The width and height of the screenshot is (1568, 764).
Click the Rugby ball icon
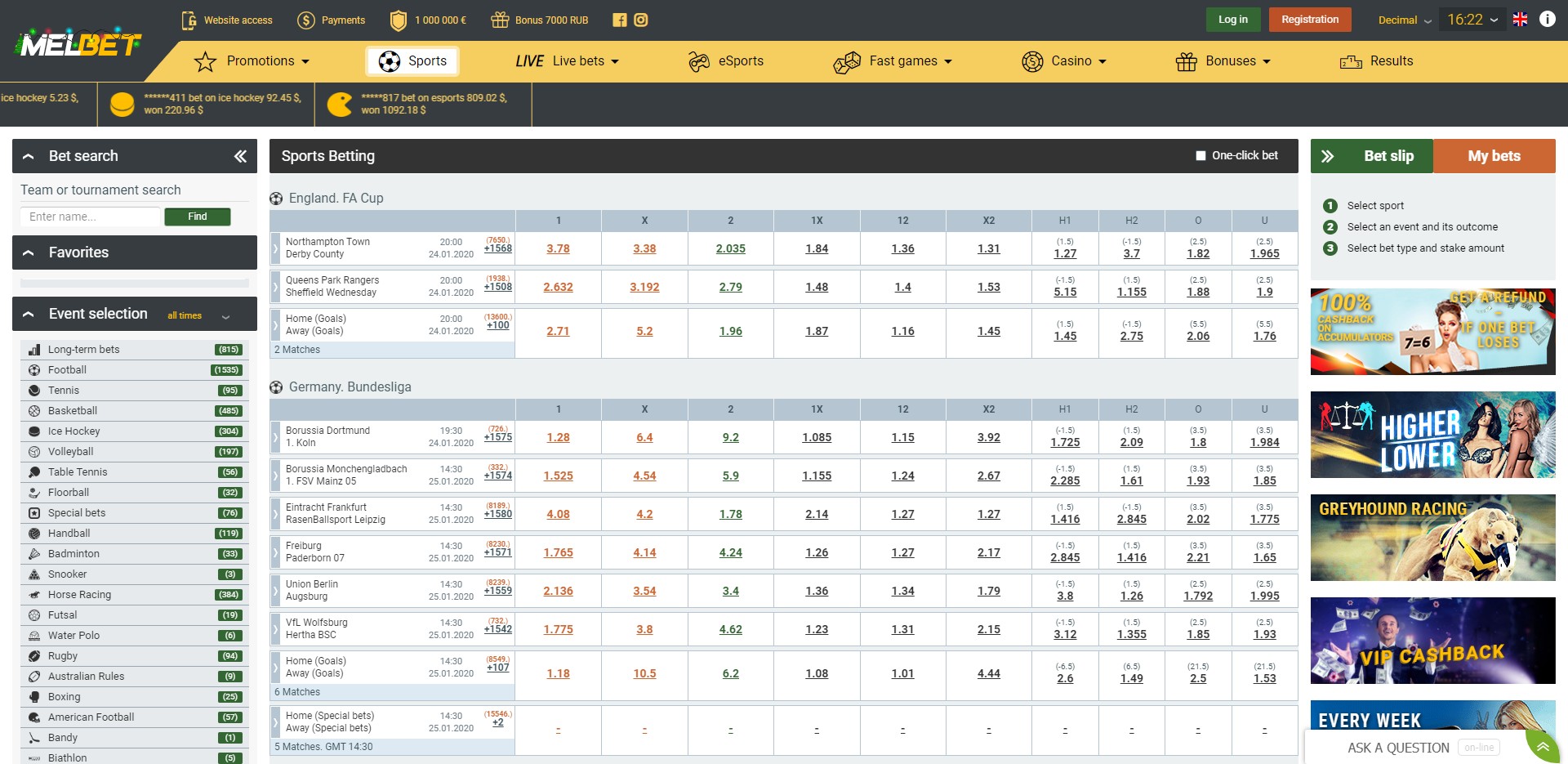tap(34, 656)
